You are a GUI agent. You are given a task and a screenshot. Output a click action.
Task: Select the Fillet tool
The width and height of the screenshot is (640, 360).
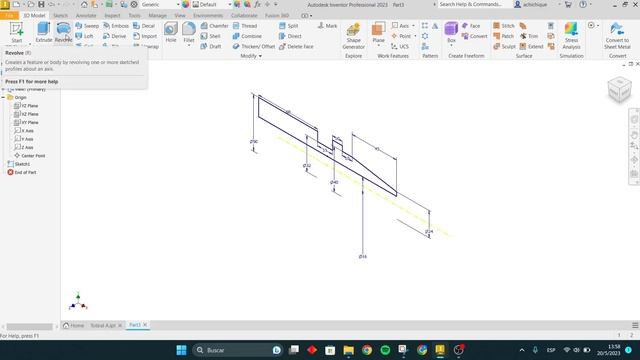click(189, 31)
